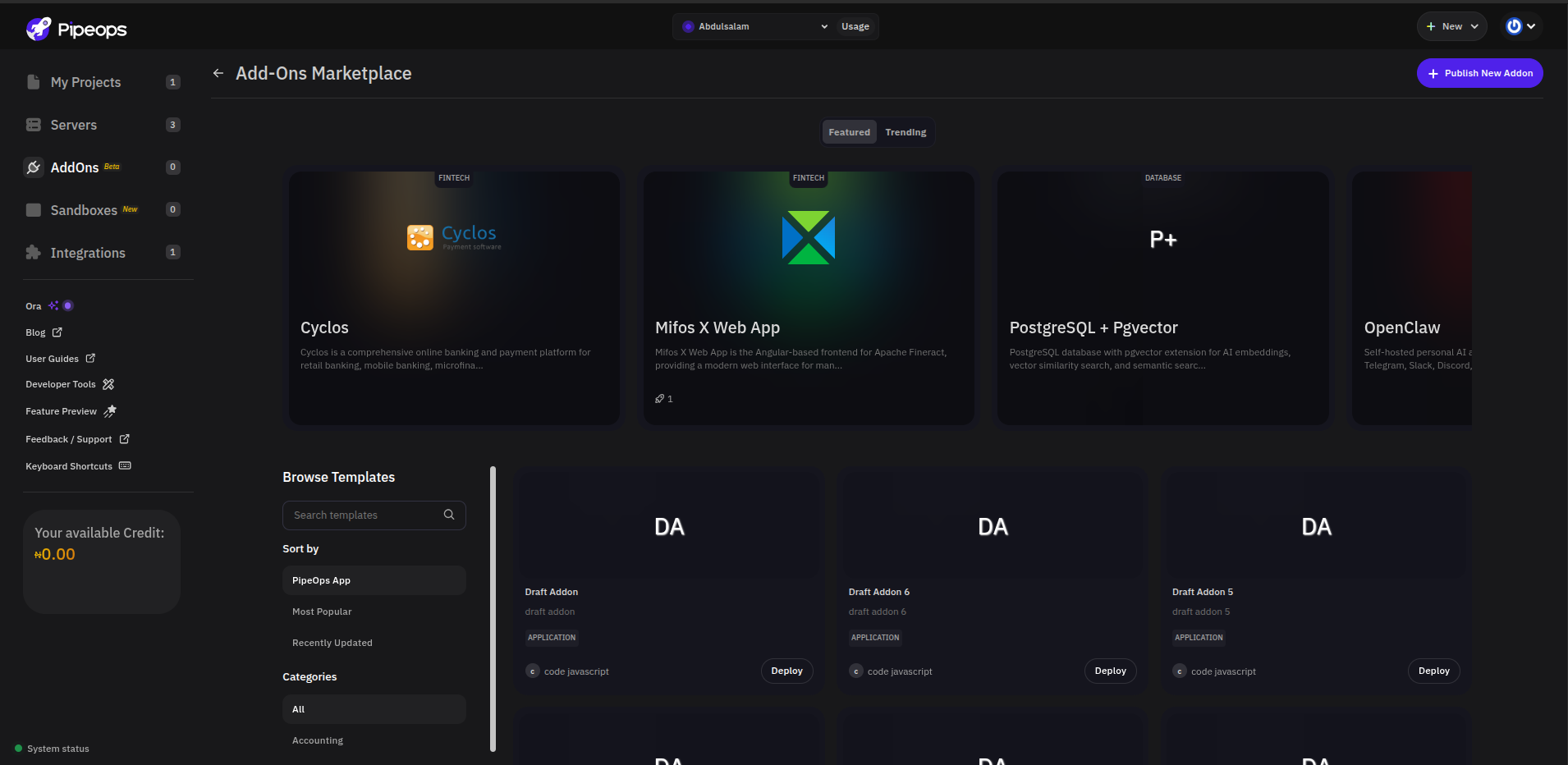Open the Sandboxes sidebar item
This screenshot has width=1568, height=765.
click(103, 210)
